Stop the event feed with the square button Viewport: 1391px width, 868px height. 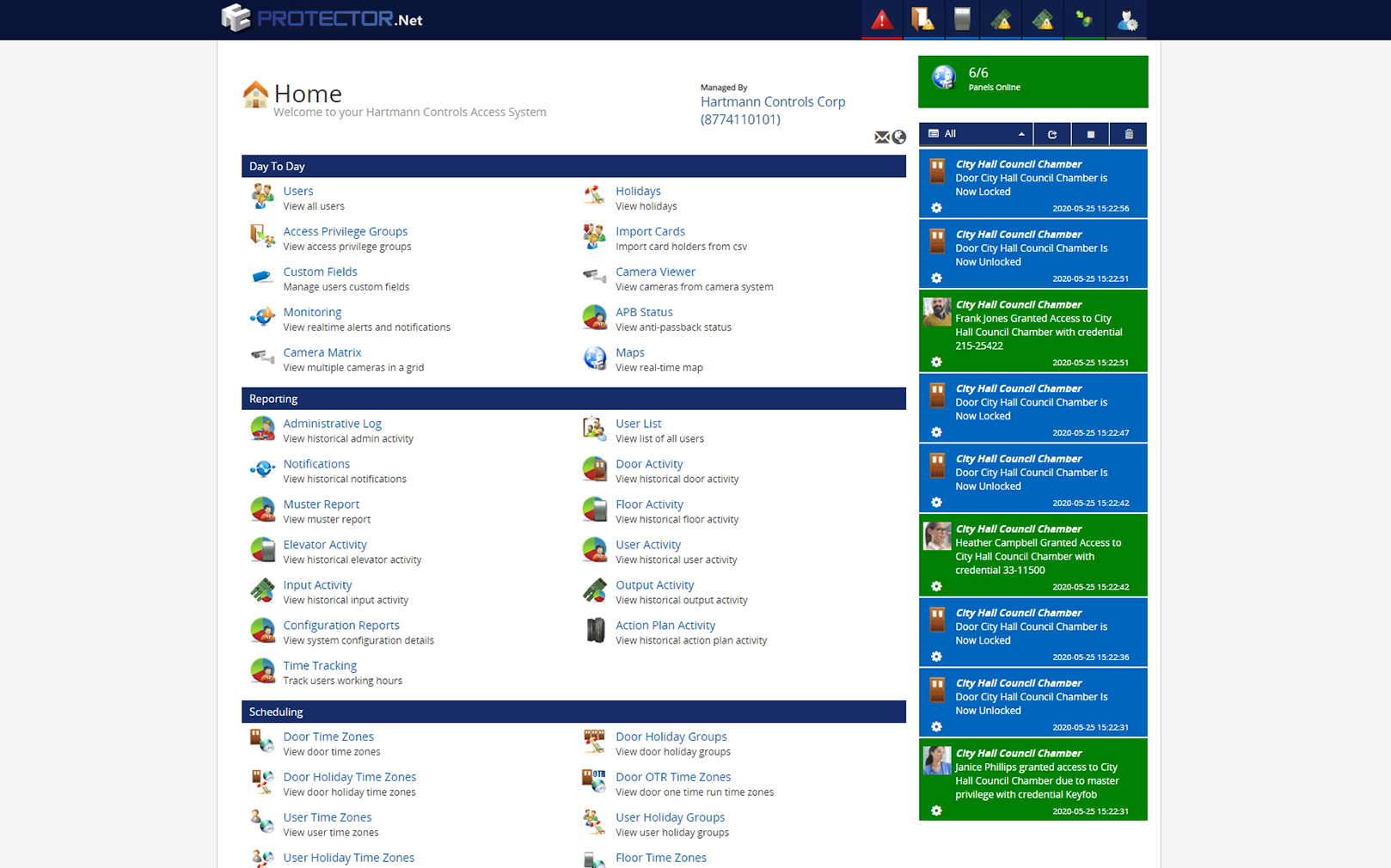point(1090,134)
